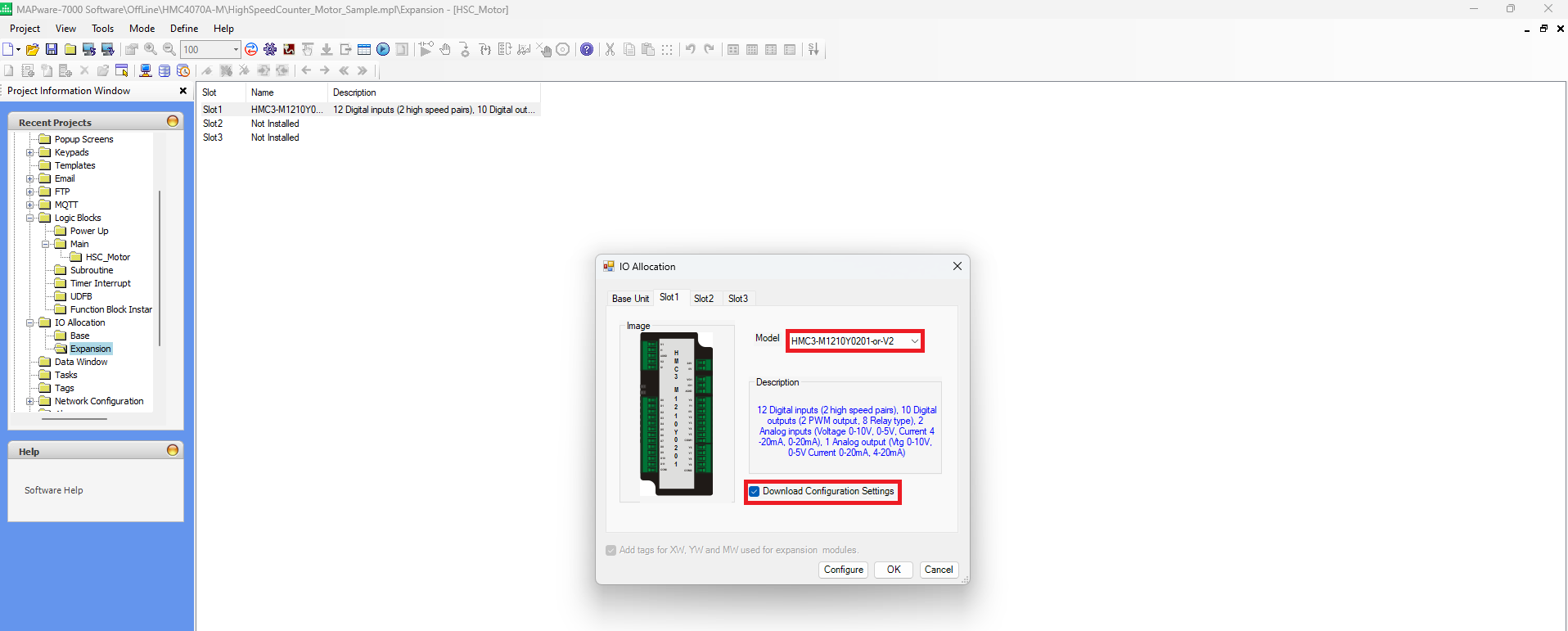
Task: Collapse the Help panel round button
Action: 173,450
